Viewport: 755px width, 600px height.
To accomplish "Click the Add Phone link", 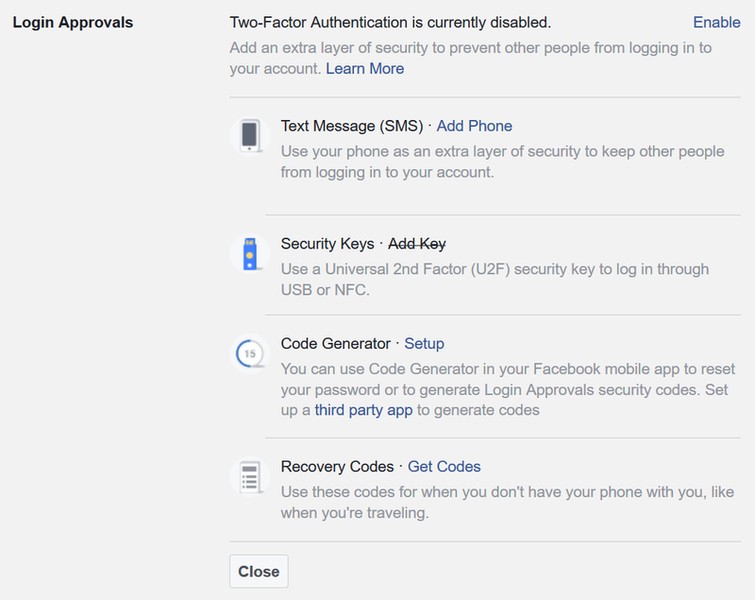I will point(474,126).
